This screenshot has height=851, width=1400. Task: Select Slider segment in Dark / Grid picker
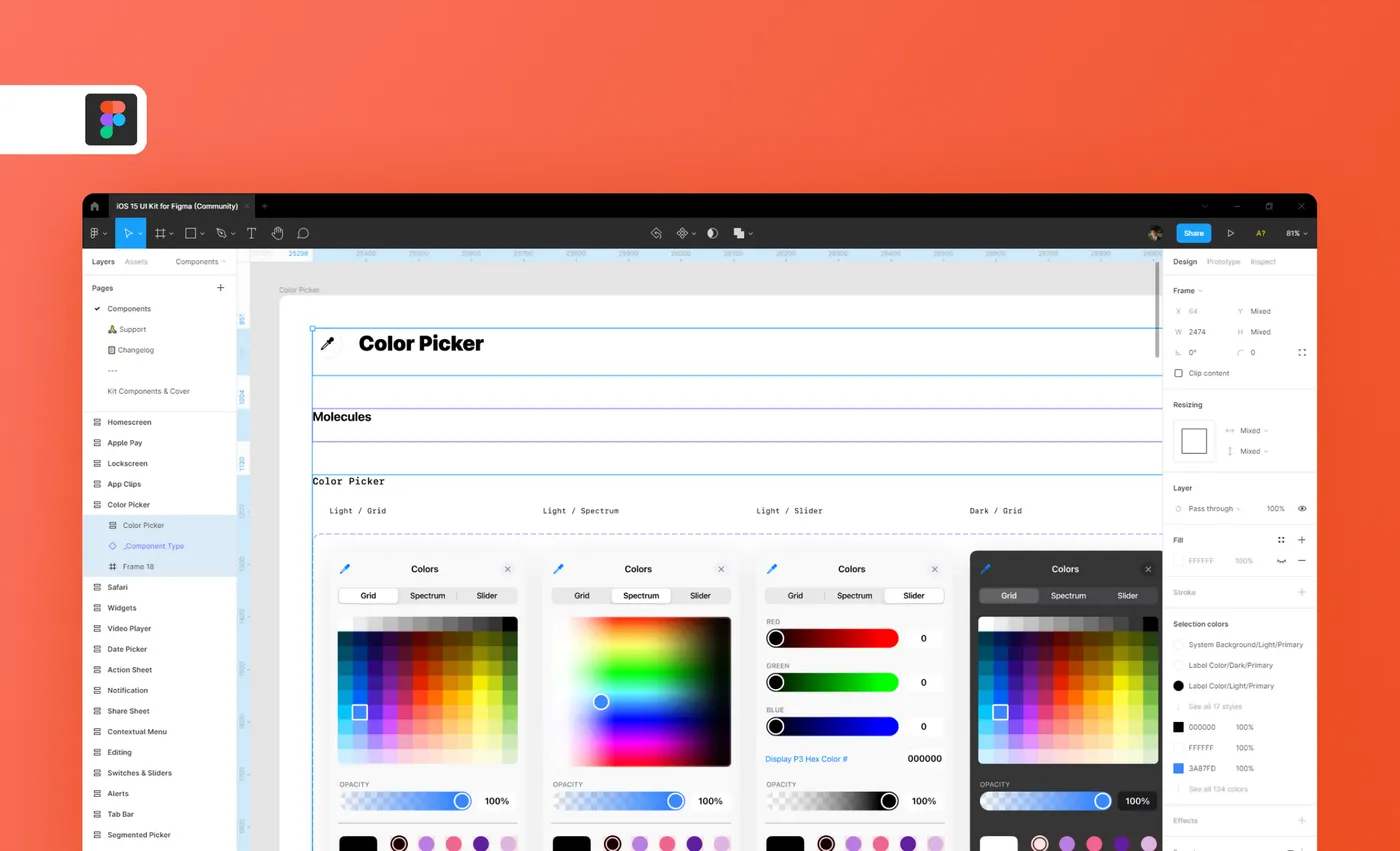(x=1127, y=596)
